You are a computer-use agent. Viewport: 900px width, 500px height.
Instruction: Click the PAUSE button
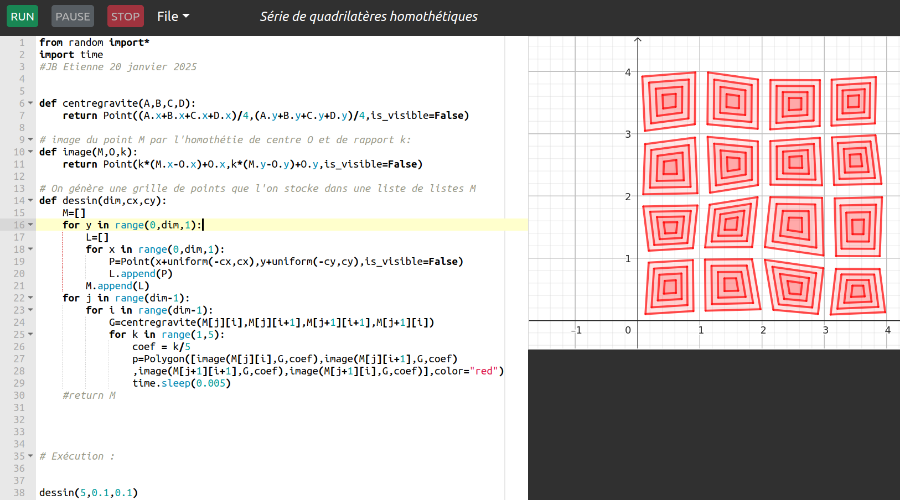pyautogui.click(x=72, y=17)
